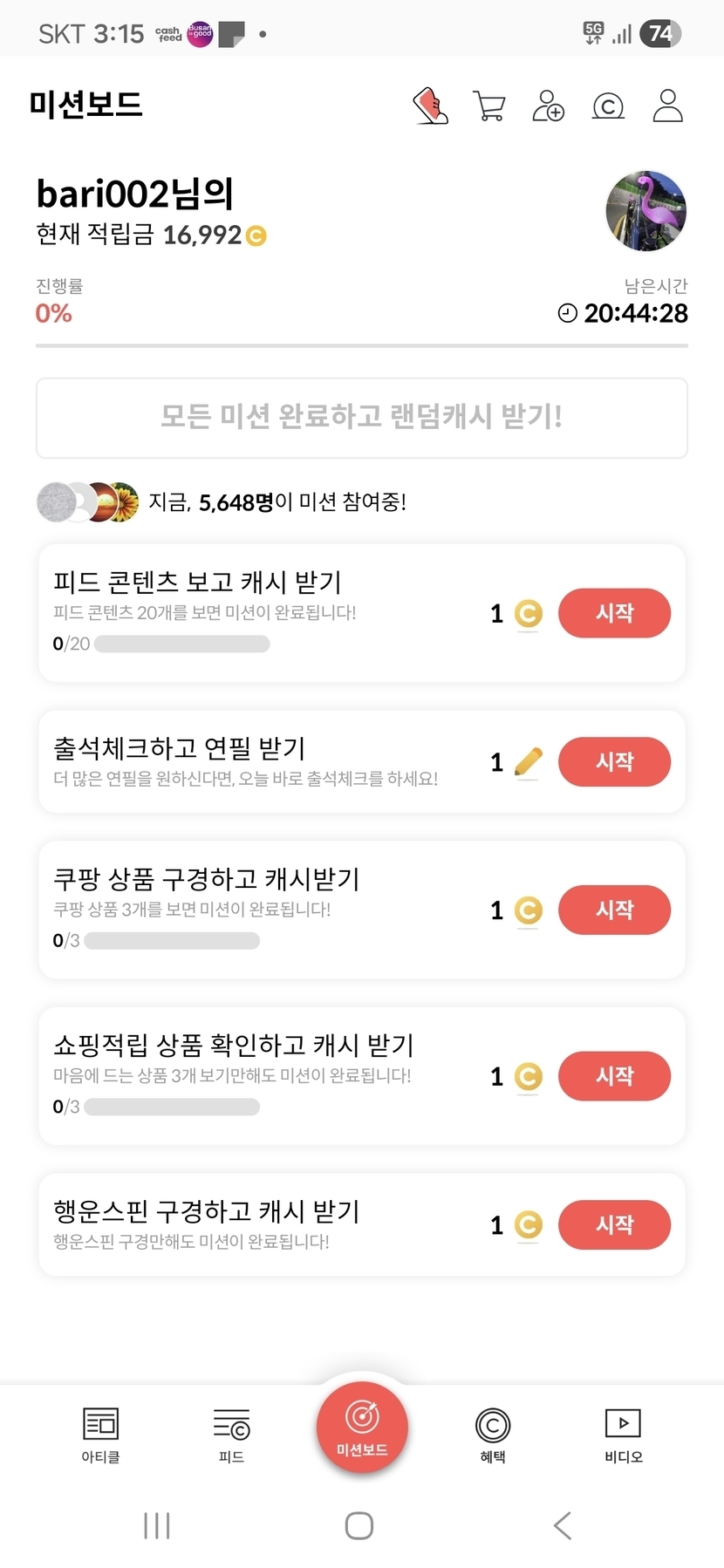Tap the flamingo profile picture

[x=645, y=211]
